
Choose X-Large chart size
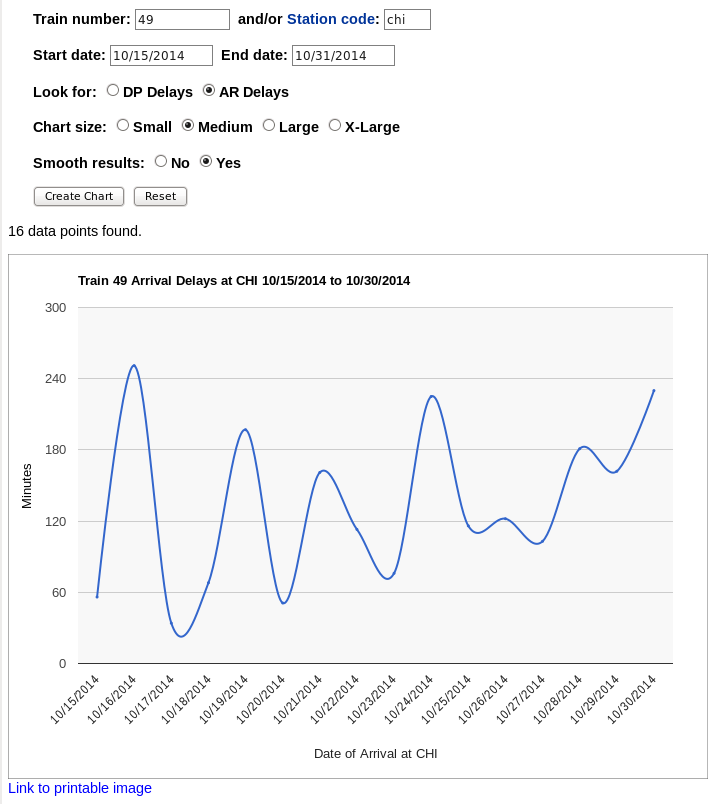(x=334, y=126)
